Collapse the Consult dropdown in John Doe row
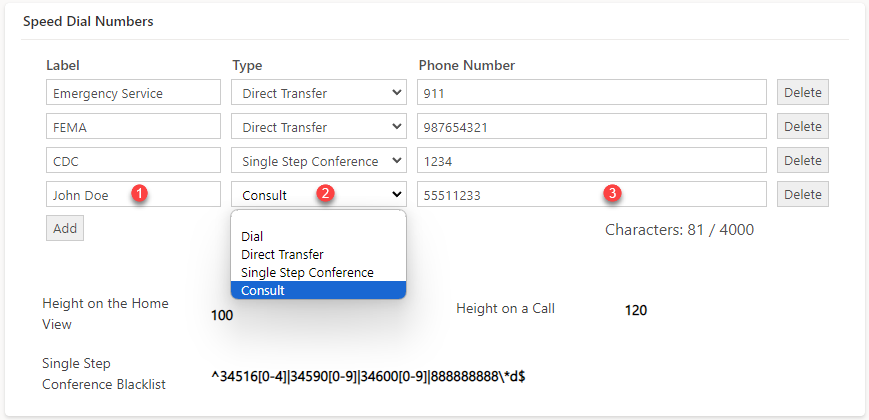 pos(319,194)
